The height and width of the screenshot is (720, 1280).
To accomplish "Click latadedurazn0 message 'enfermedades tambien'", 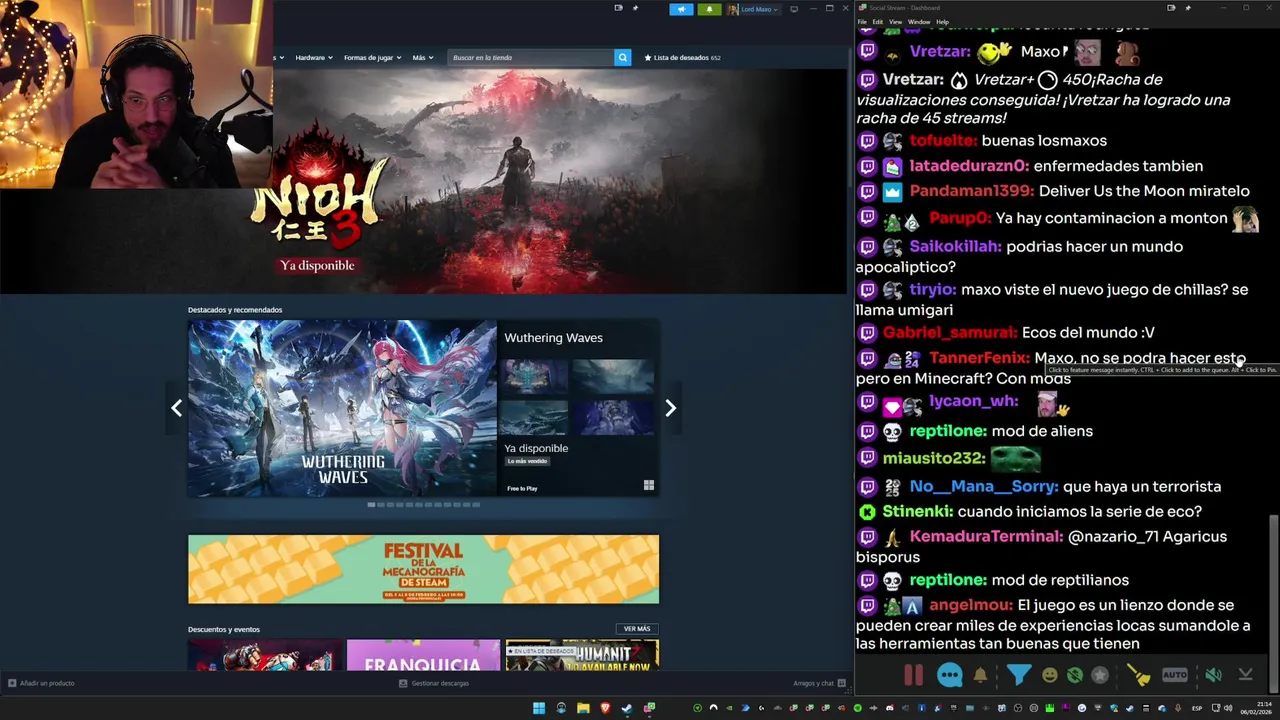I will pyautogui.click(x=1031, y=166).
